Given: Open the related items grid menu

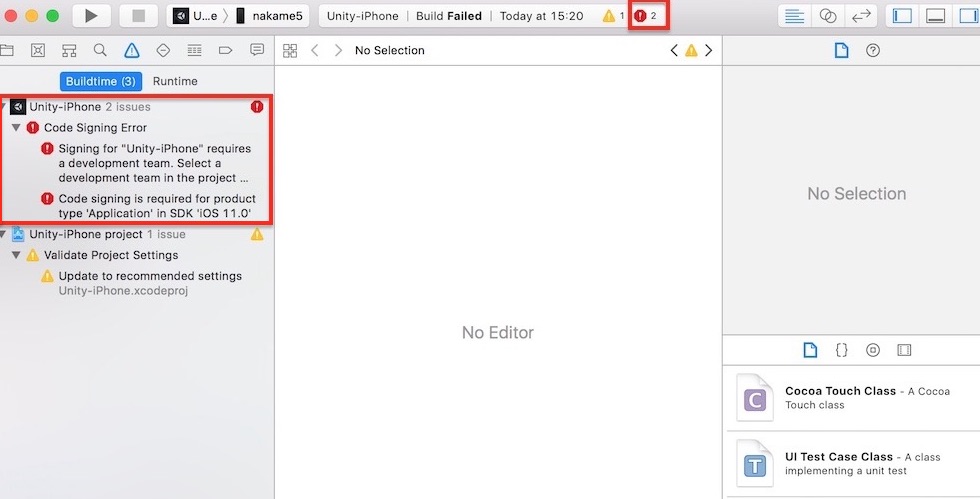Looking at the screenshot, I should click(290, 51).
